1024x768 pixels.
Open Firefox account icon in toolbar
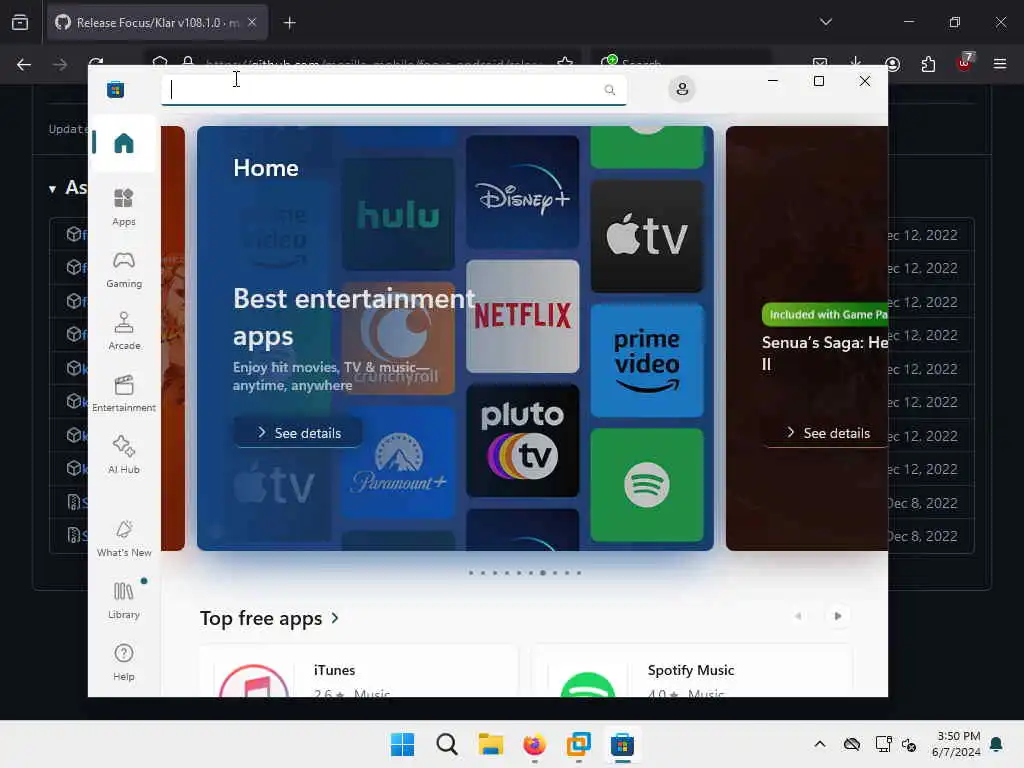892,64
